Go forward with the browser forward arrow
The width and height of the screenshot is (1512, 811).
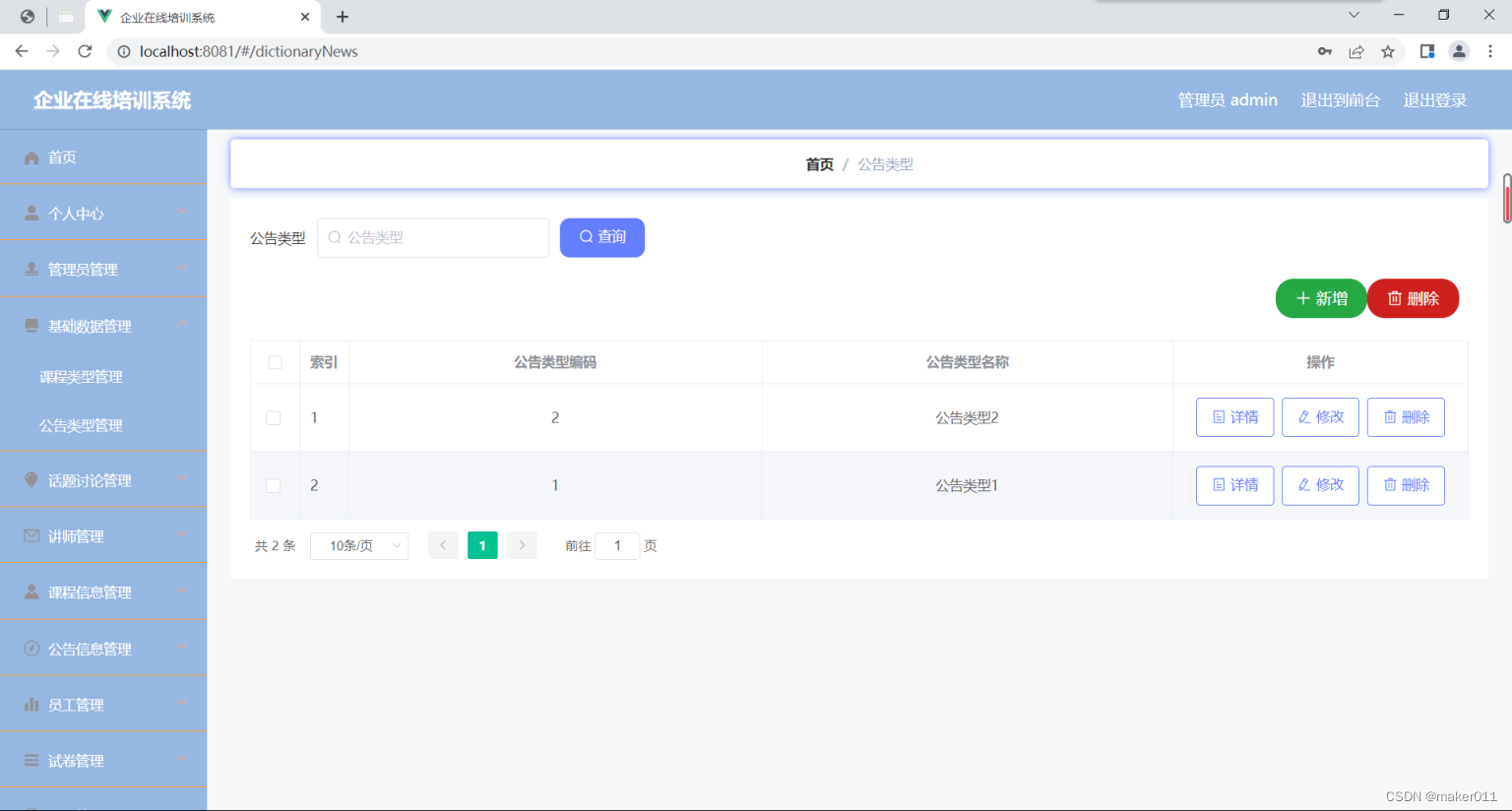tap(53, 51)
